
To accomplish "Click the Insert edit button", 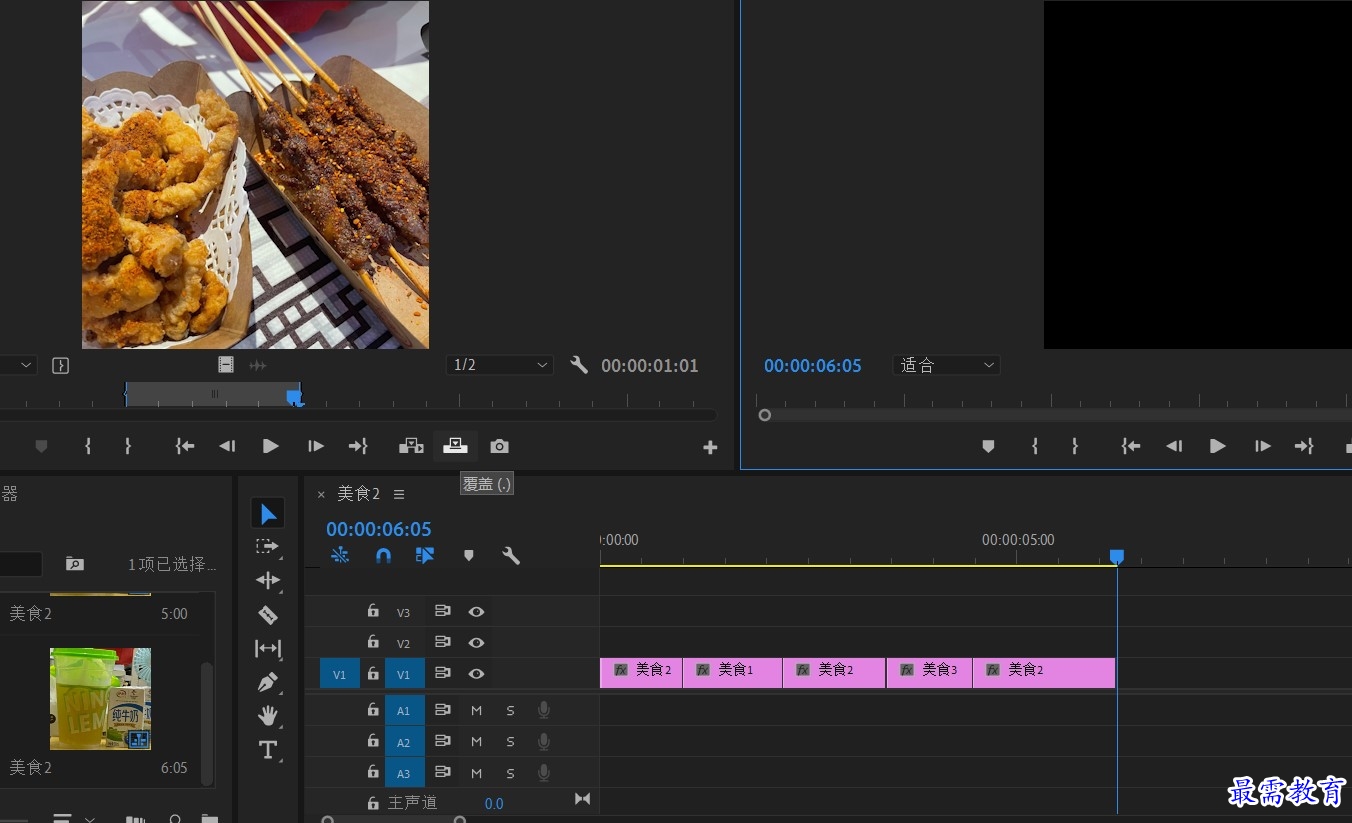I will (411, 447).
